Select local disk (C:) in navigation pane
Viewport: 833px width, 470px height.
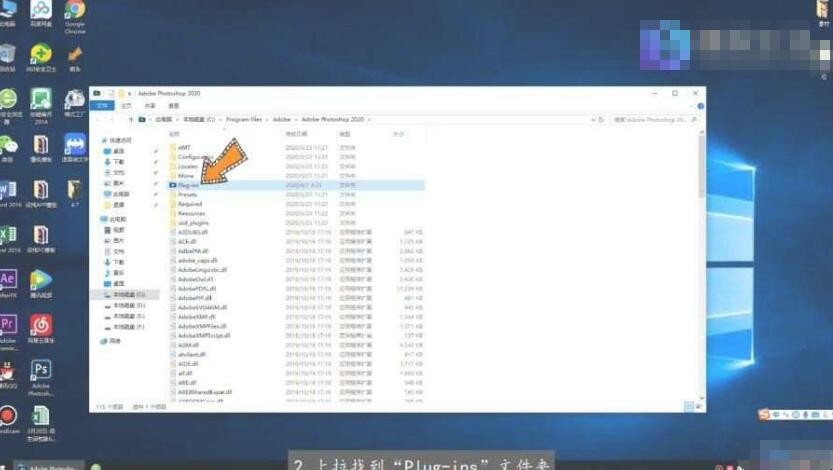tap(128, 295)
